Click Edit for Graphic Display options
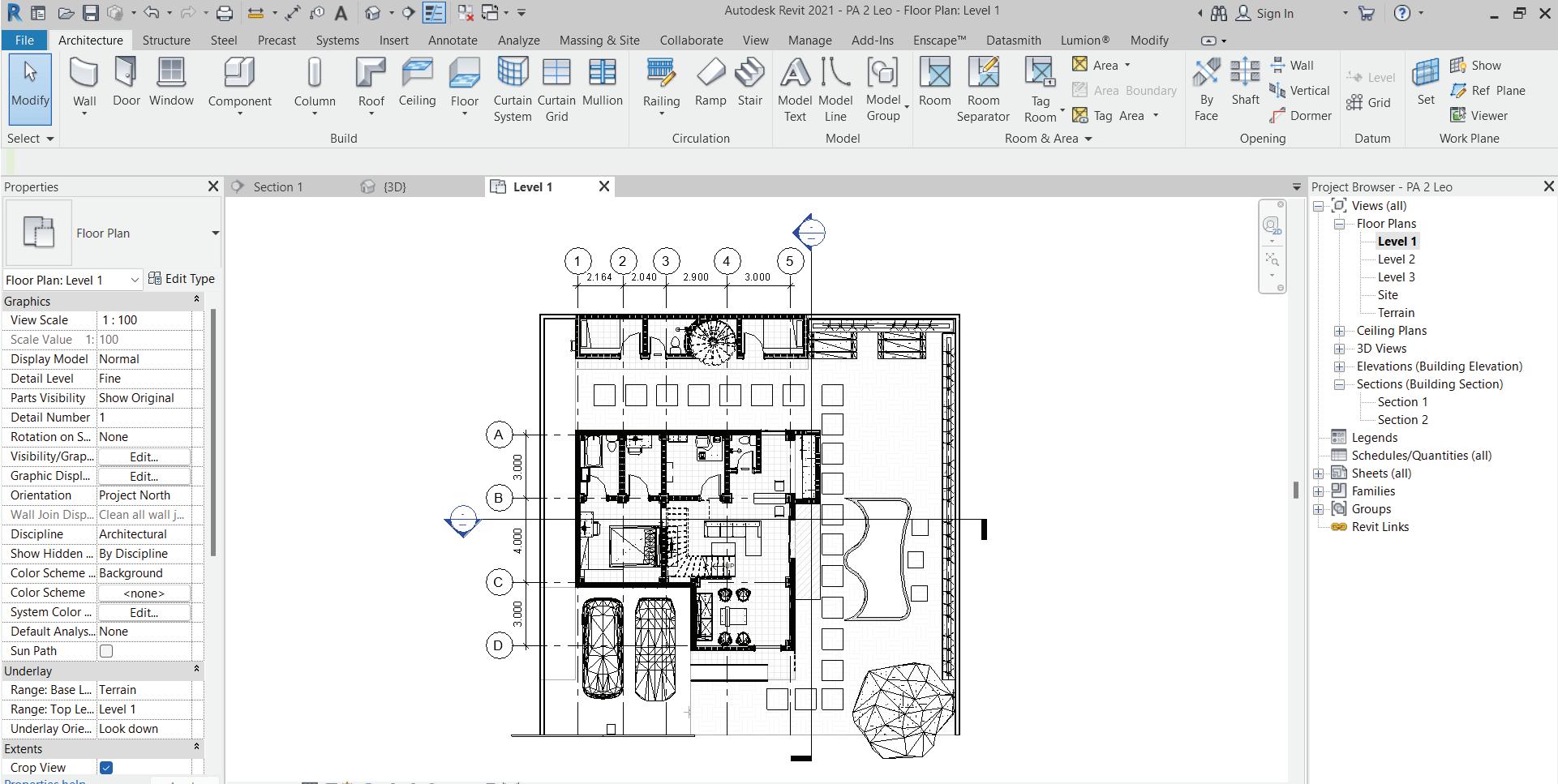This screenshot has width=1558, height=784. coord(144,476)
